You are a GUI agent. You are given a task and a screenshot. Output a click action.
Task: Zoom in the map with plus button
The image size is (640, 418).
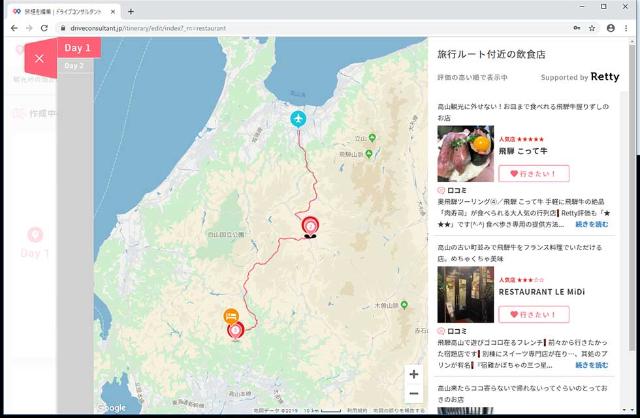(x=413, y=374)
